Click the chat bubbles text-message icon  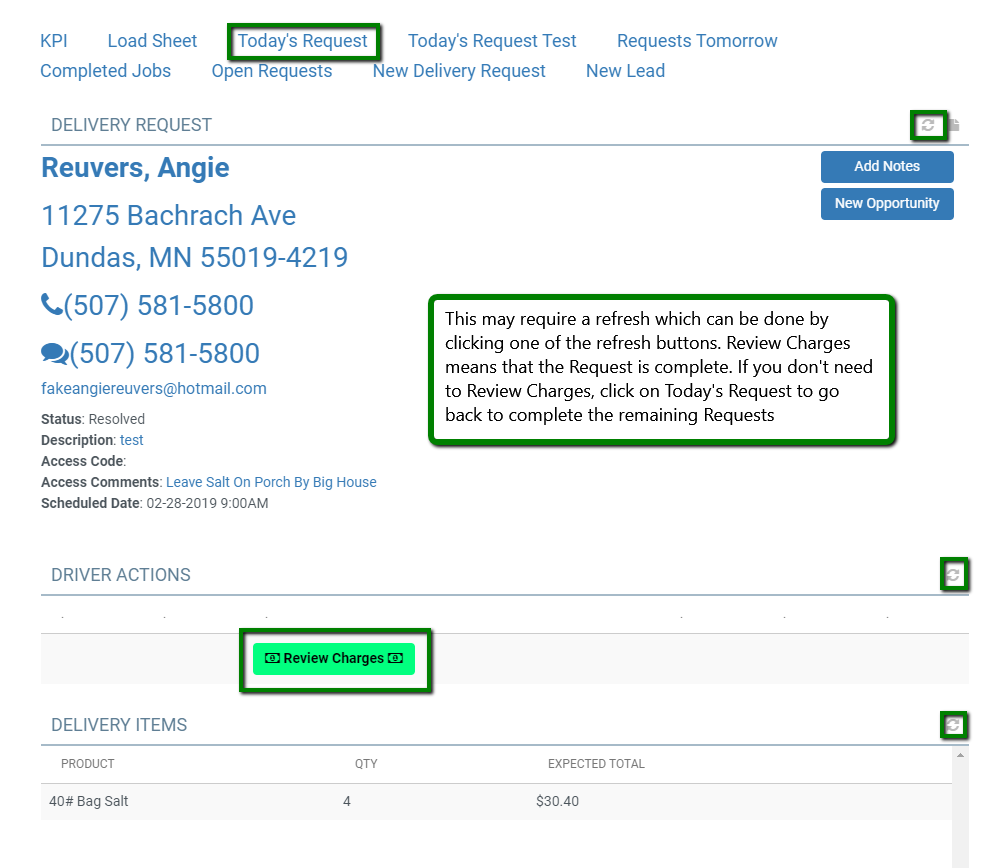[x=55, y=353]
